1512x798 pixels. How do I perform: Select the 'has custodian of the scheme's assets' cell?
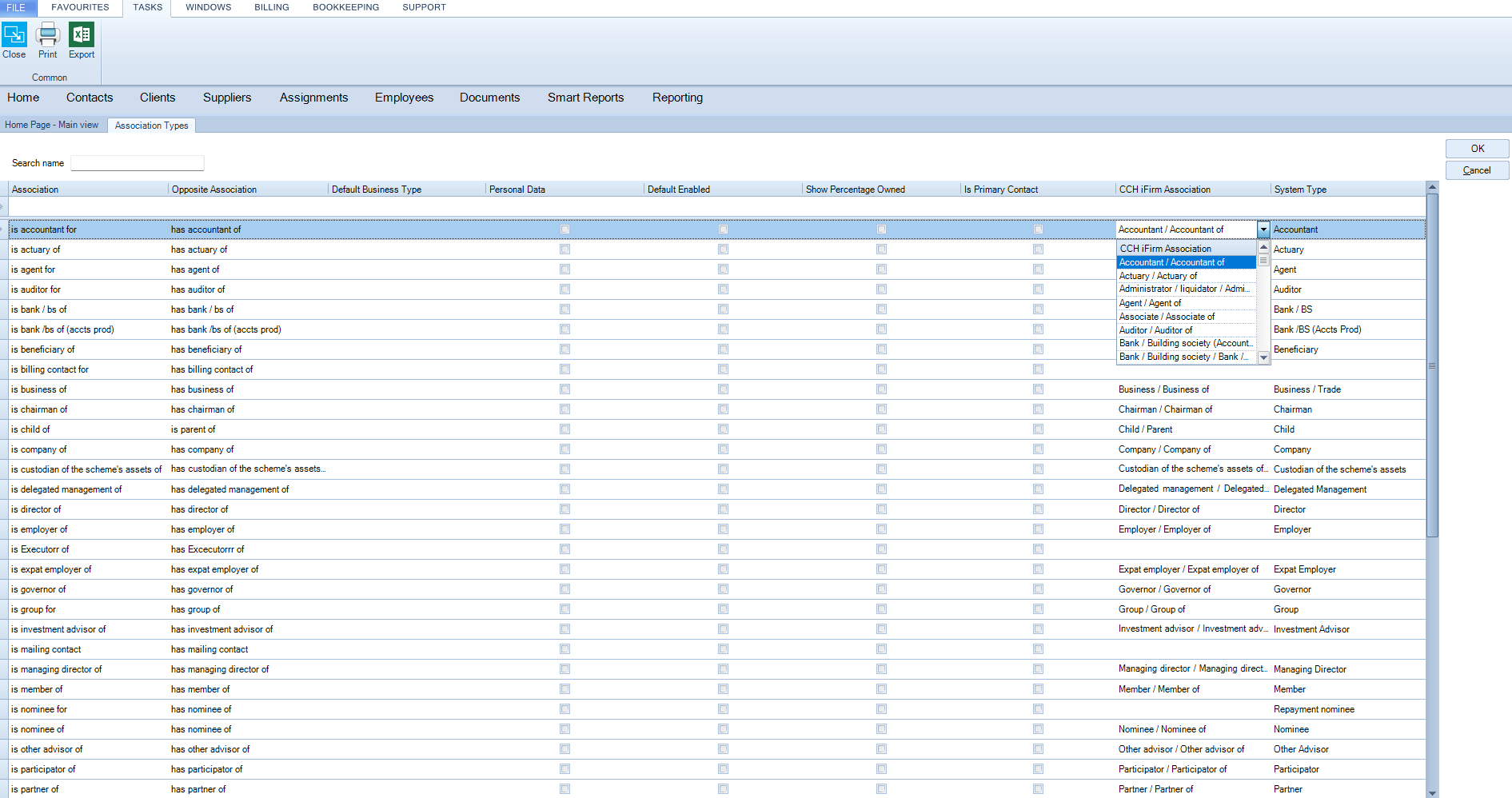click(248, 469)
